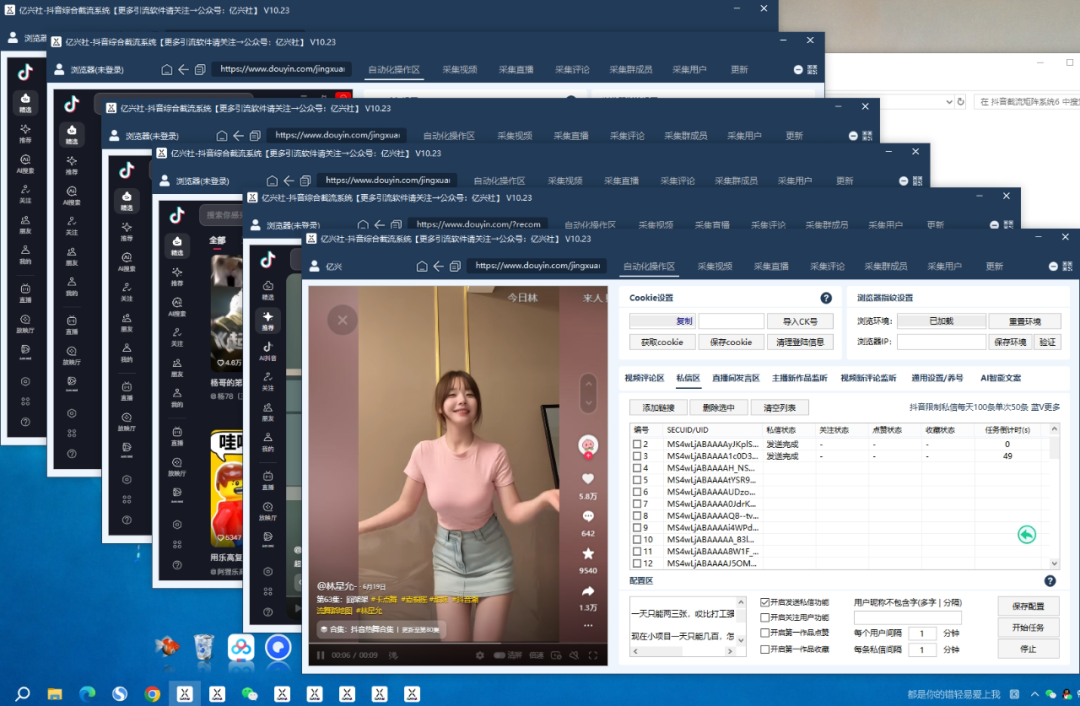Enable the 开启关注用户功能 checkbox
This screenshot has height=706, width=1080.
pos(765,617)
